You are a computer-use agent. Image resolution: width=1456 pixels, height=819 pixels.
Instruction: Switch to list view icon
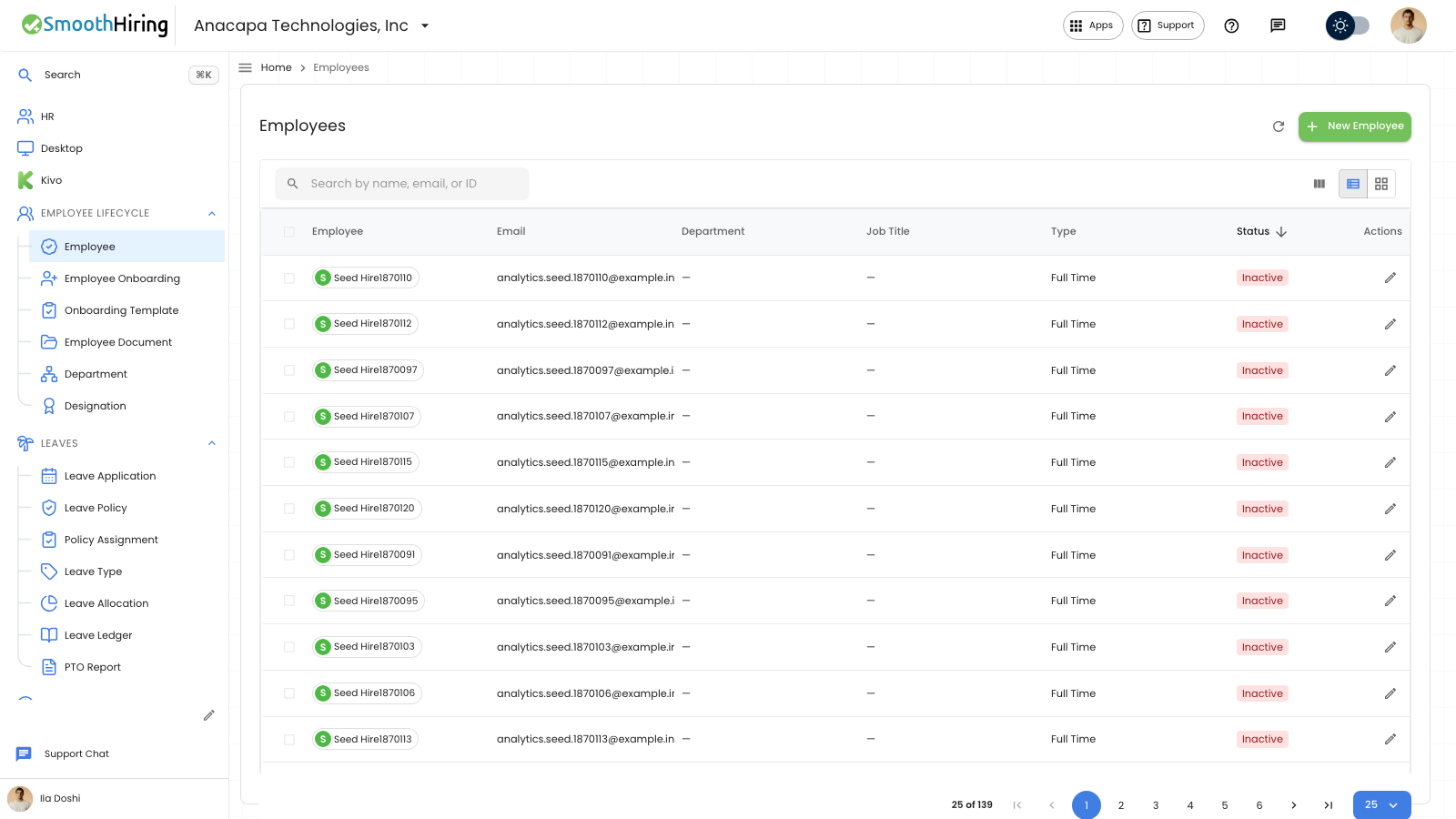pyautogui.click(x=1353, y=184)
